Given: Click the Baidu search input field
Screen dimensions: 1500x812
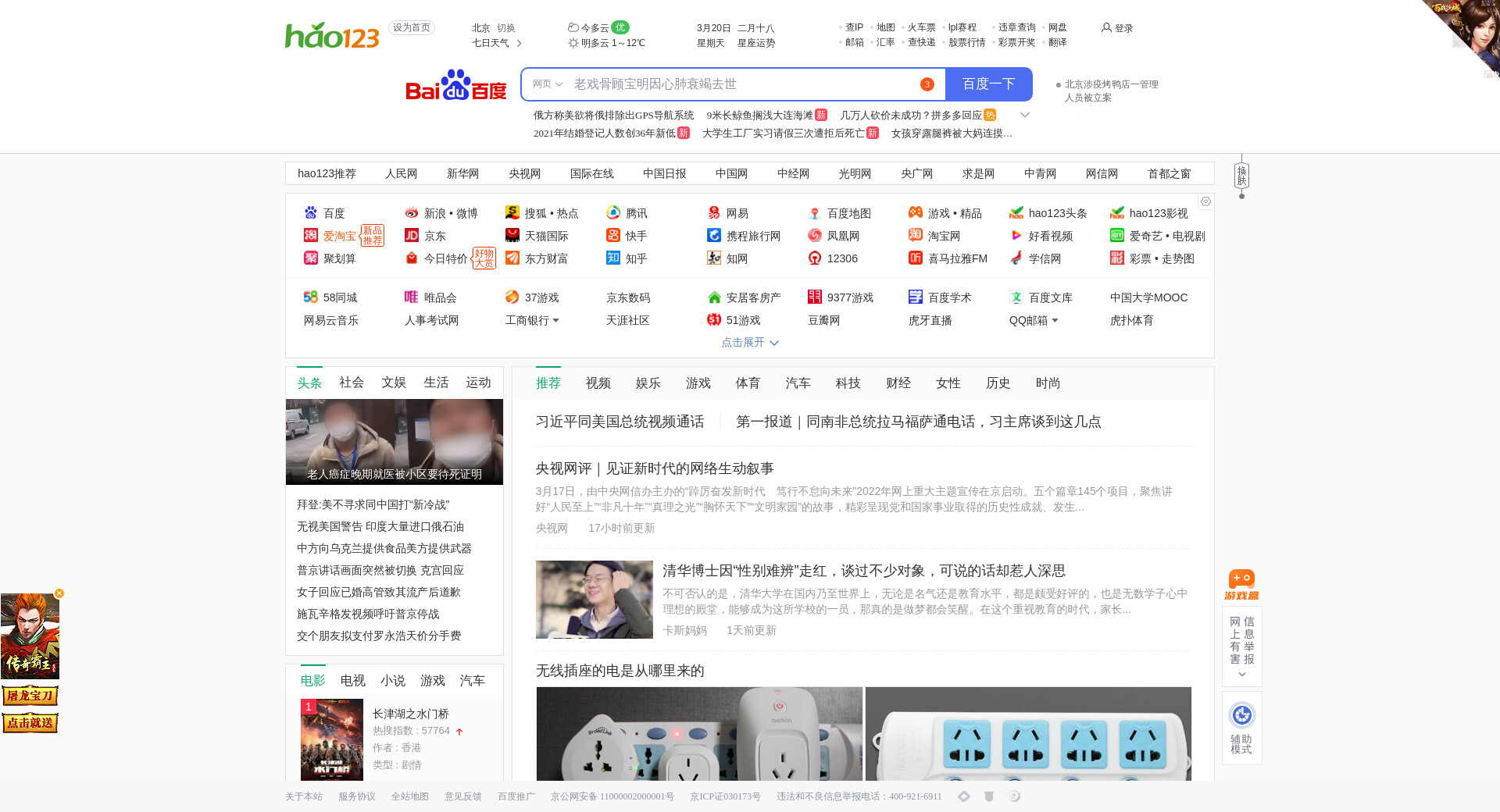Looking at the screenshot, I should point(742,84).
